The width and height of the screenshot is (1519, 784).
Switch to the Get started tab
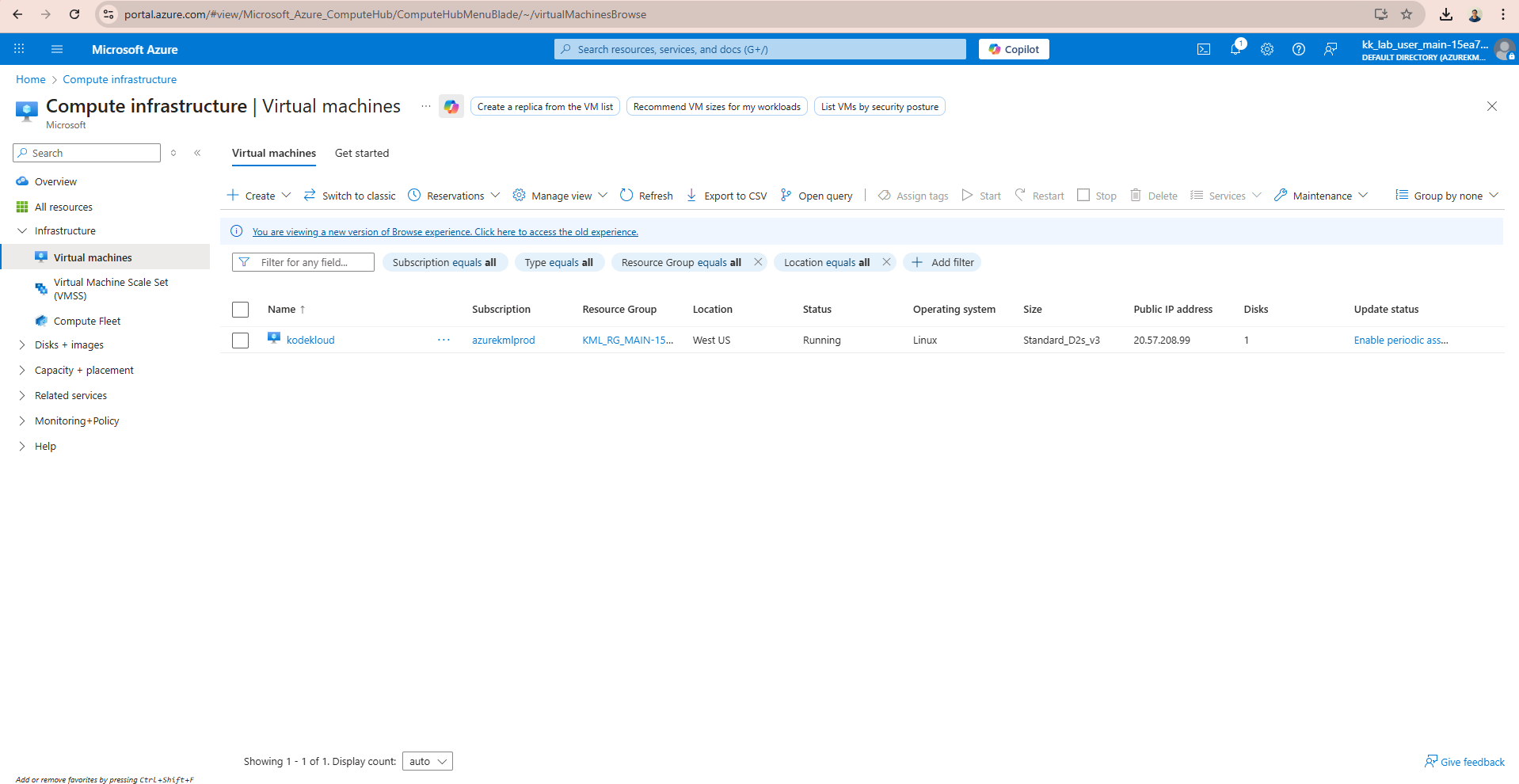362,153
